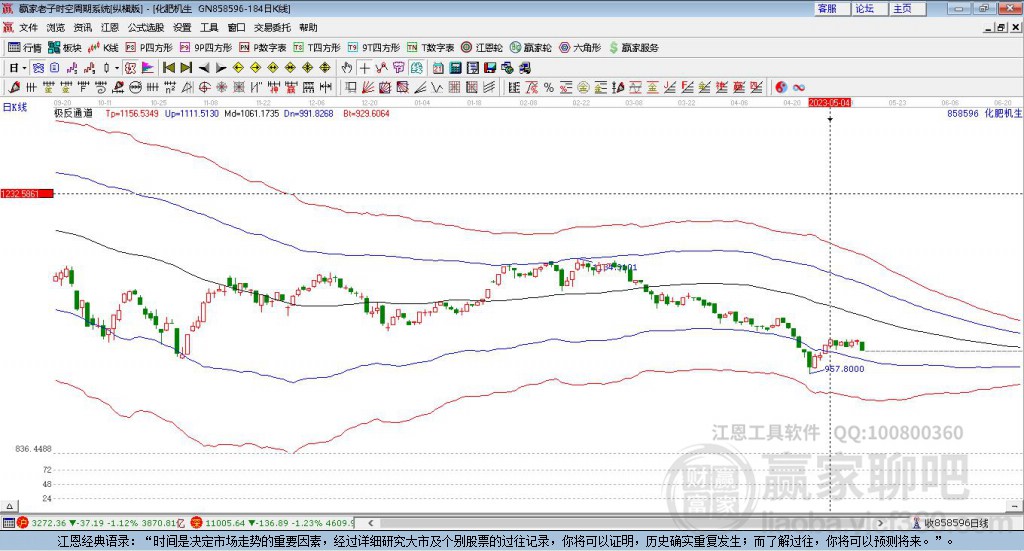Click the highlighted date marker 2023-05-04
The width and height of the screenshot is (1024, 551).
(x=829, y=102)
